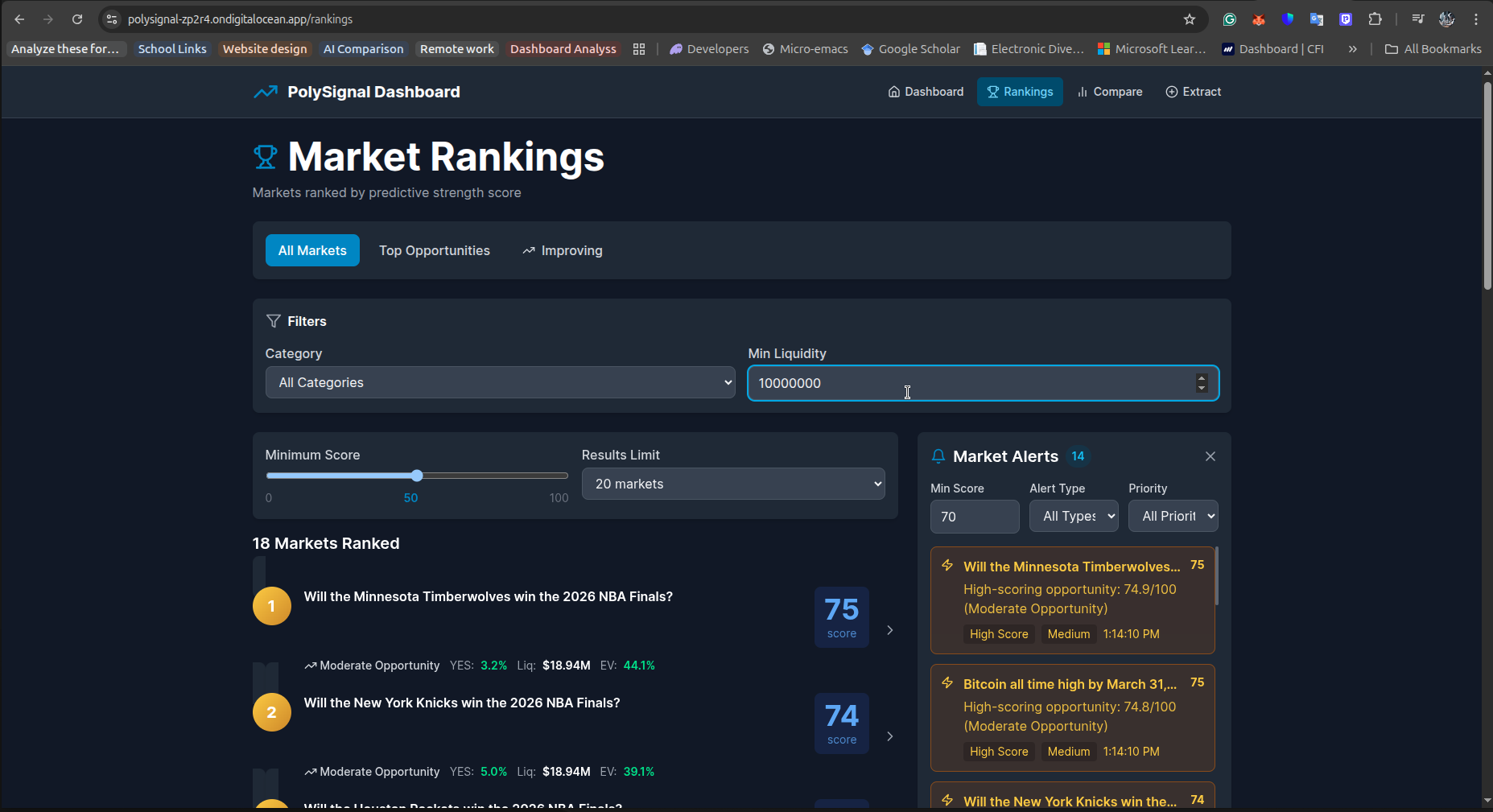This screenshot has height=812, width=1493.
Task: Switch to the Top Opportunities tab
Action: coord(435,250)
